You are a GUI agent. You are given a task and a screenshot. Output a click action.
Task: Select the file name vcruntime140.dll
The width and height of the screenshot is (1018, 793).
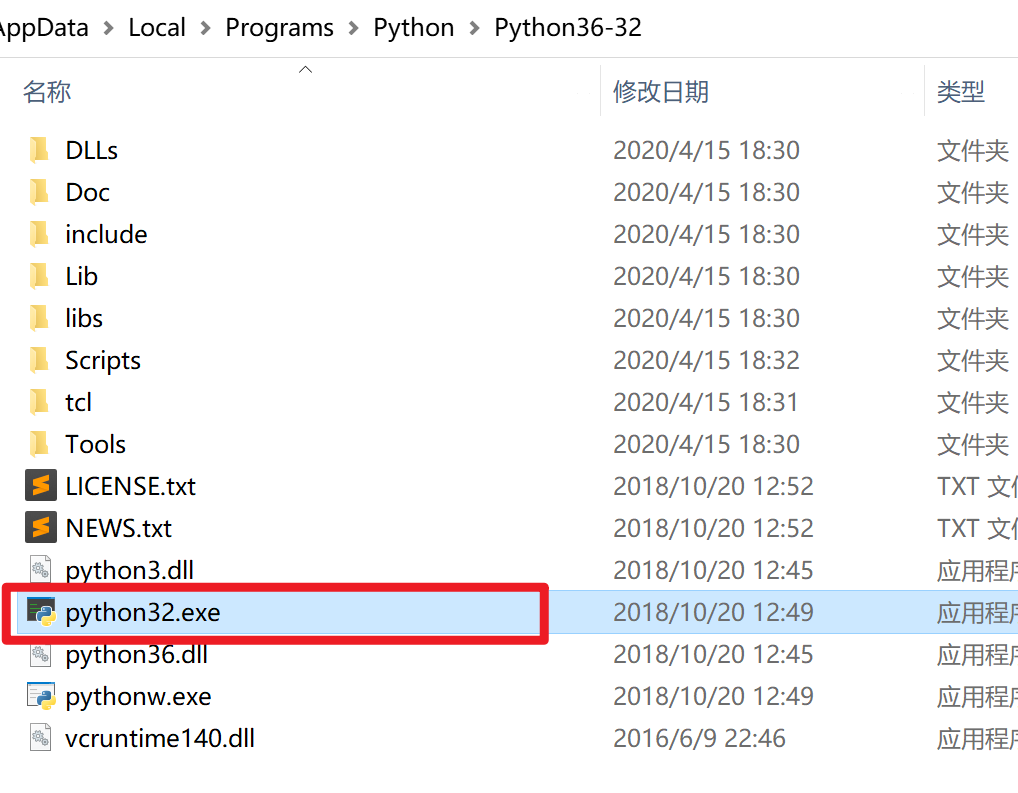click(160, 738)
